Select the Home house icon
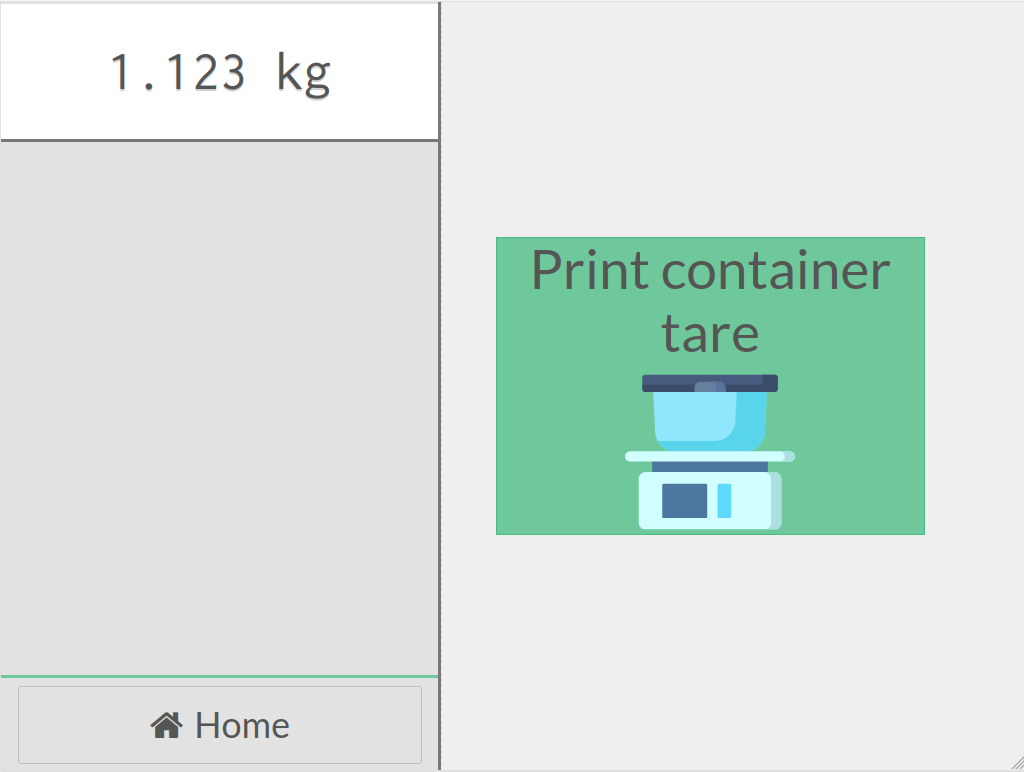The height and width of the screenshot is (772, 1024). pyautogui.click(x=165, y=724)
